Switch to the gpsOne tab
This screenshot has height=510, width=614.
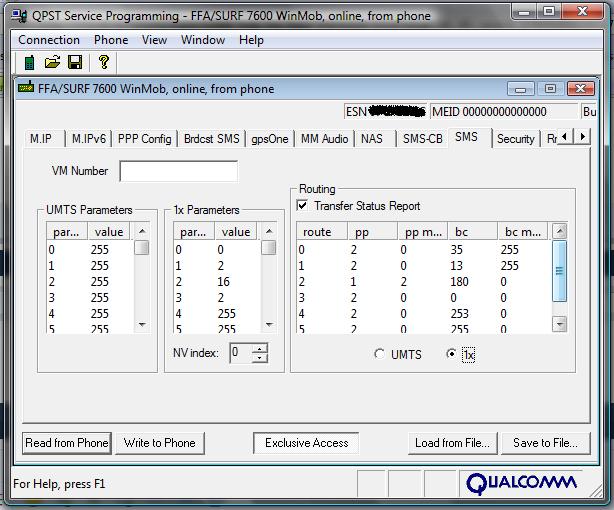270,139
